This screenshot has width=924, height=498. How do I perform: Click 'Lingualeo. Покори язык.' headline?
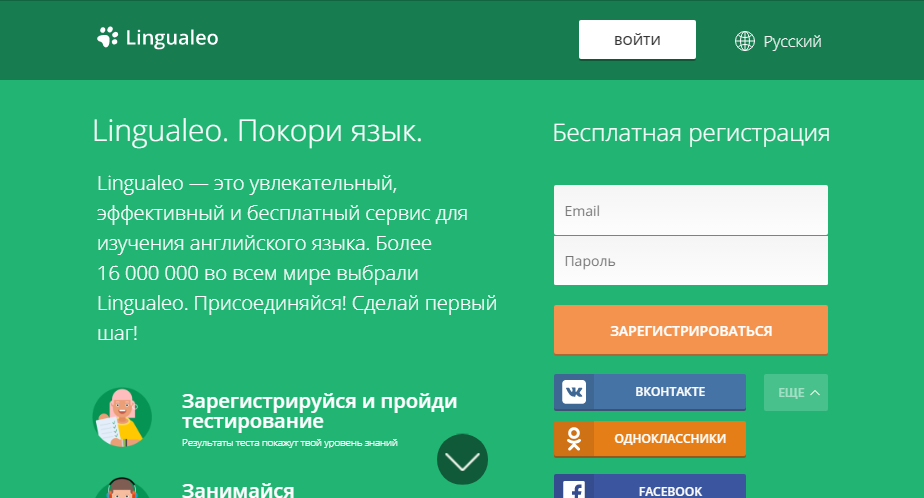click(257, 131)
